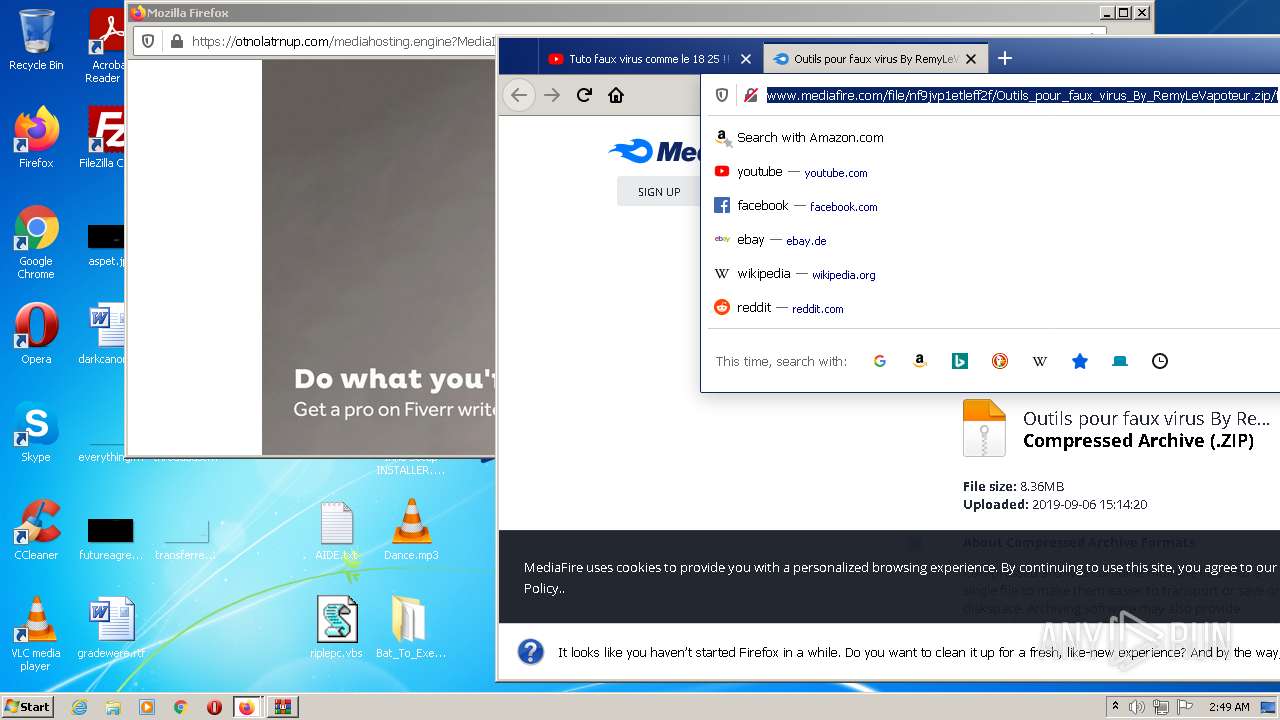Open the Windows Start menu
This screenshot has height=720, width=1280.
(x=27, y=707)
